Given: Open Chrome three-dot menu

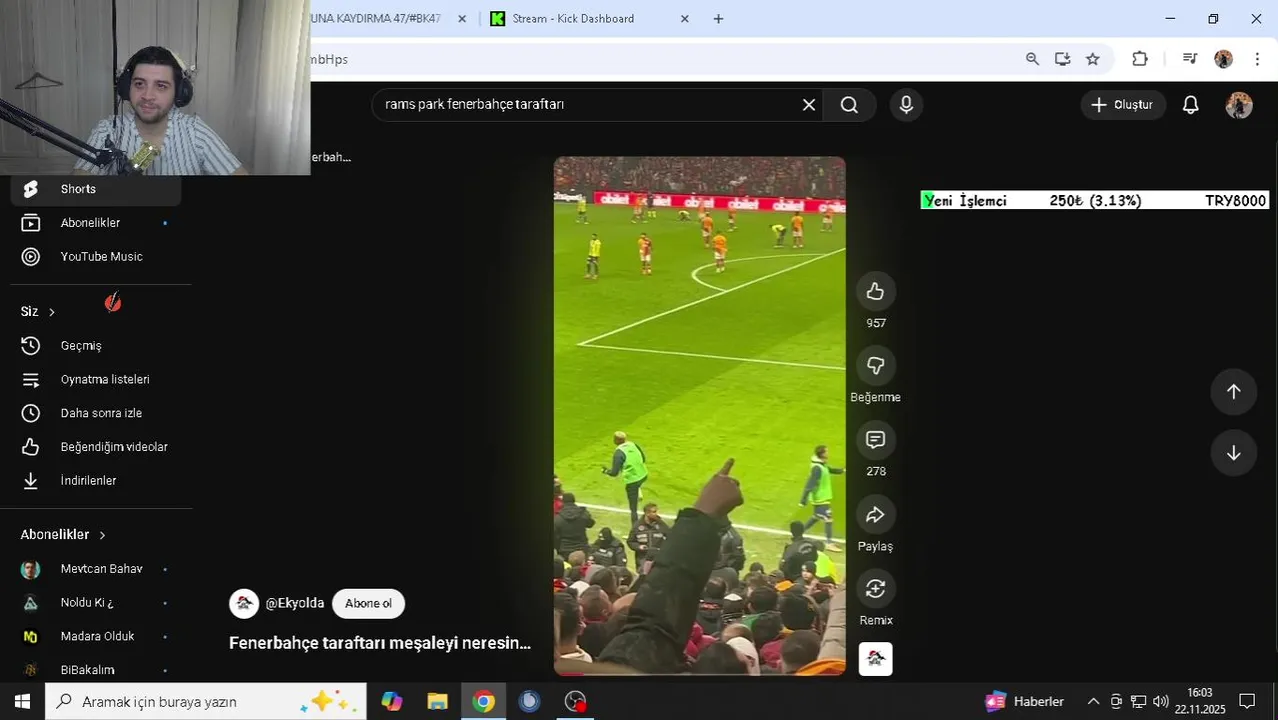Looking at the screenshot, I should click(1257, 59).
